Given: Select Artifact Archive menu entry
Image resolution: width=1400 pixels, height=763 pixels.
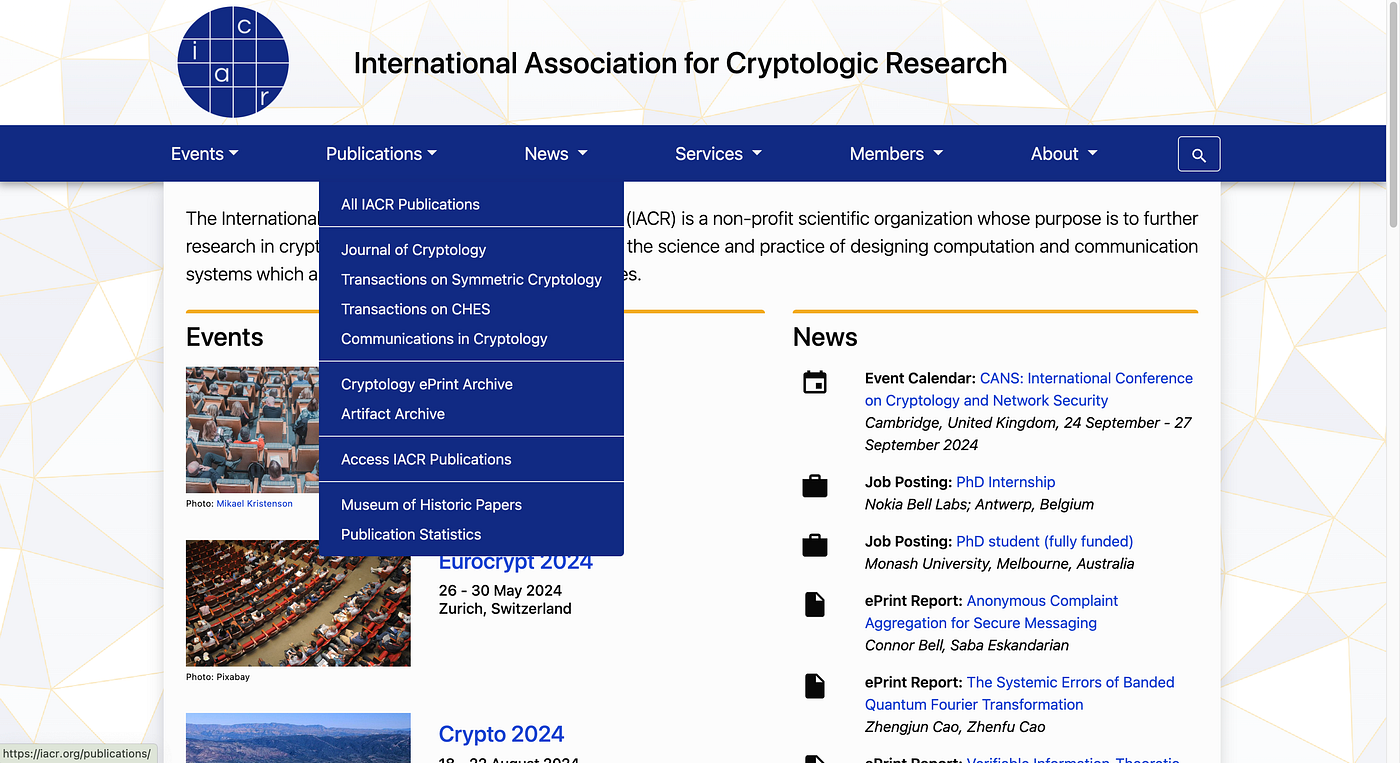Looking at the screenshot, I should 471,414.
